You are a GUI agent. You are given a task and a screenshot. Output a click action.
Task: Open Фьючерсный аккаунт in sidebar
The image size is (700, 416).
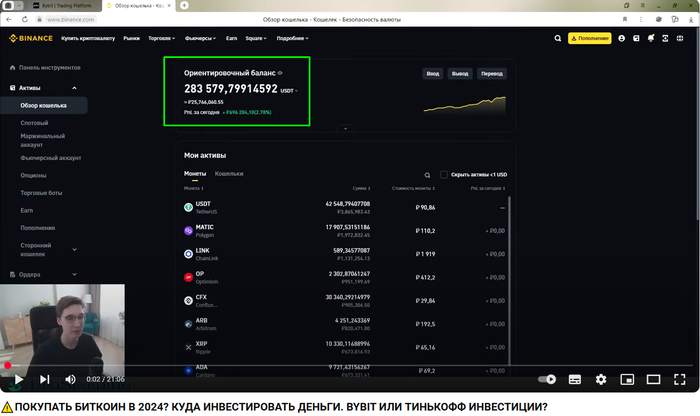point(51,158)
